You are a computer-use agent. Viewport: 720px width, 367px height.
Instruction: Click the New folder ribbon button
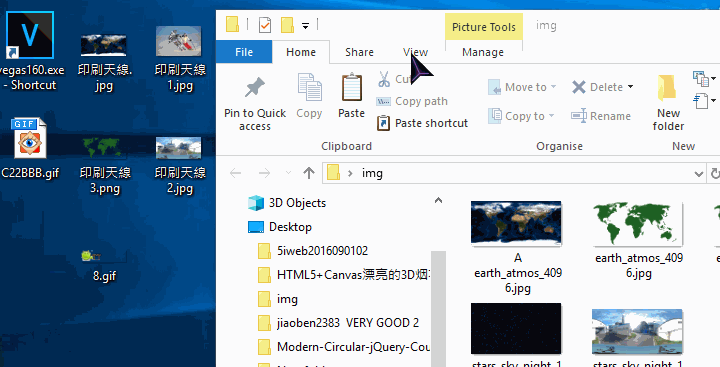[x=668, y=103]
